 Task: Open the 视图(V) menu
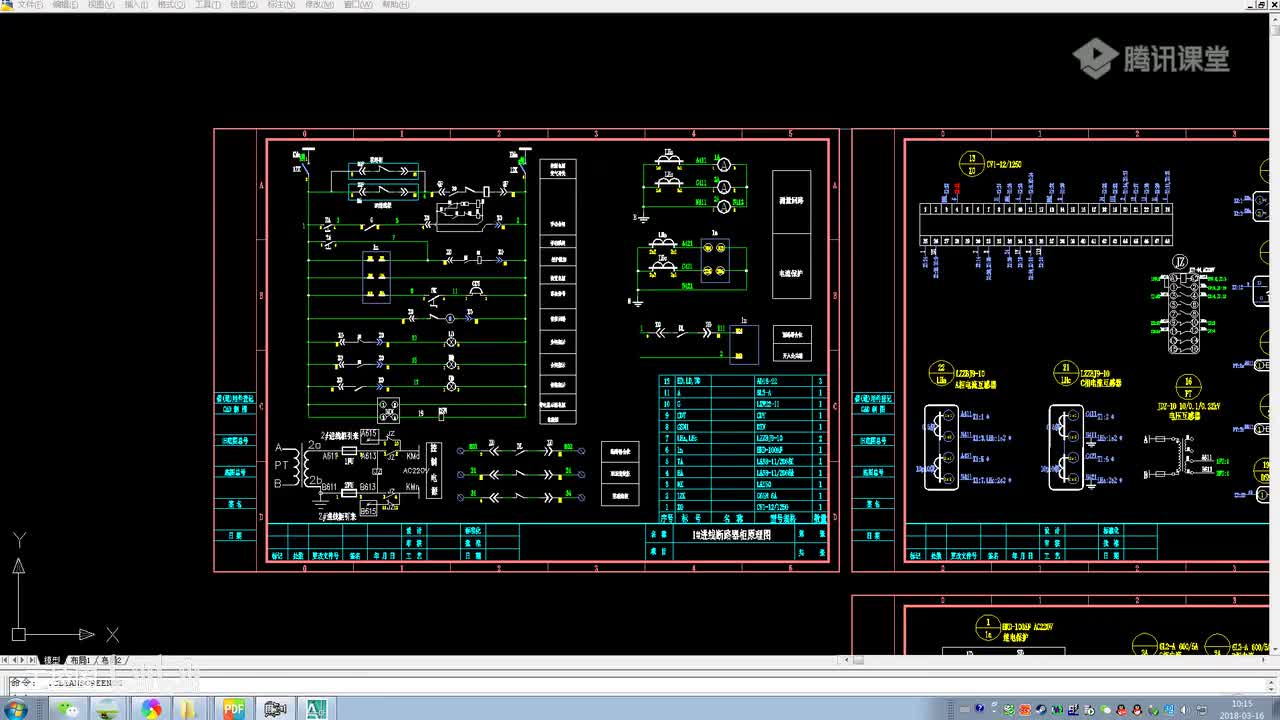click(x=101, y=5)
